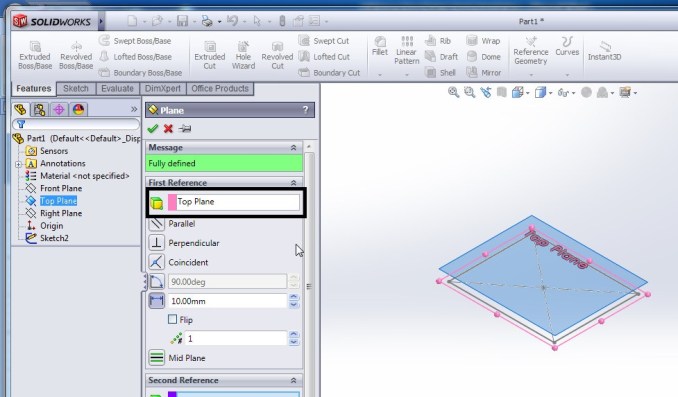Expand the Annotations tree node
This screenshot has width=678, height=397.
click(x=18, y=164)
